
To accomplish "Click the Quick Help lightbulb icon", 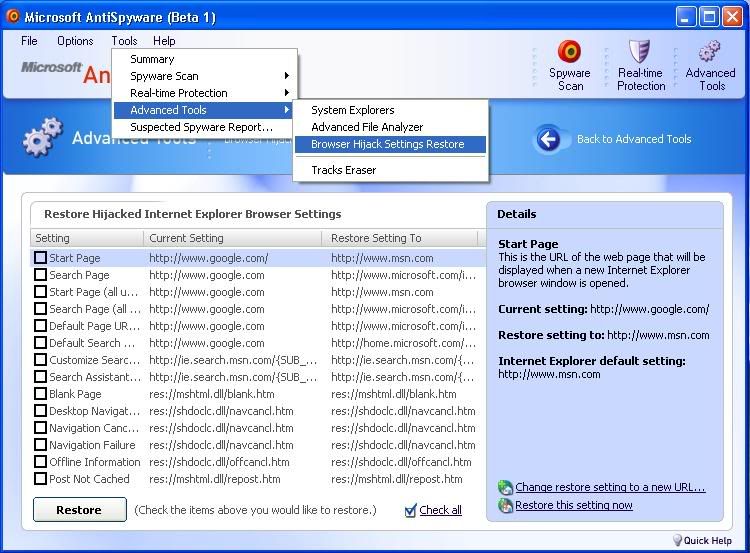I will [x=677, y=541].
